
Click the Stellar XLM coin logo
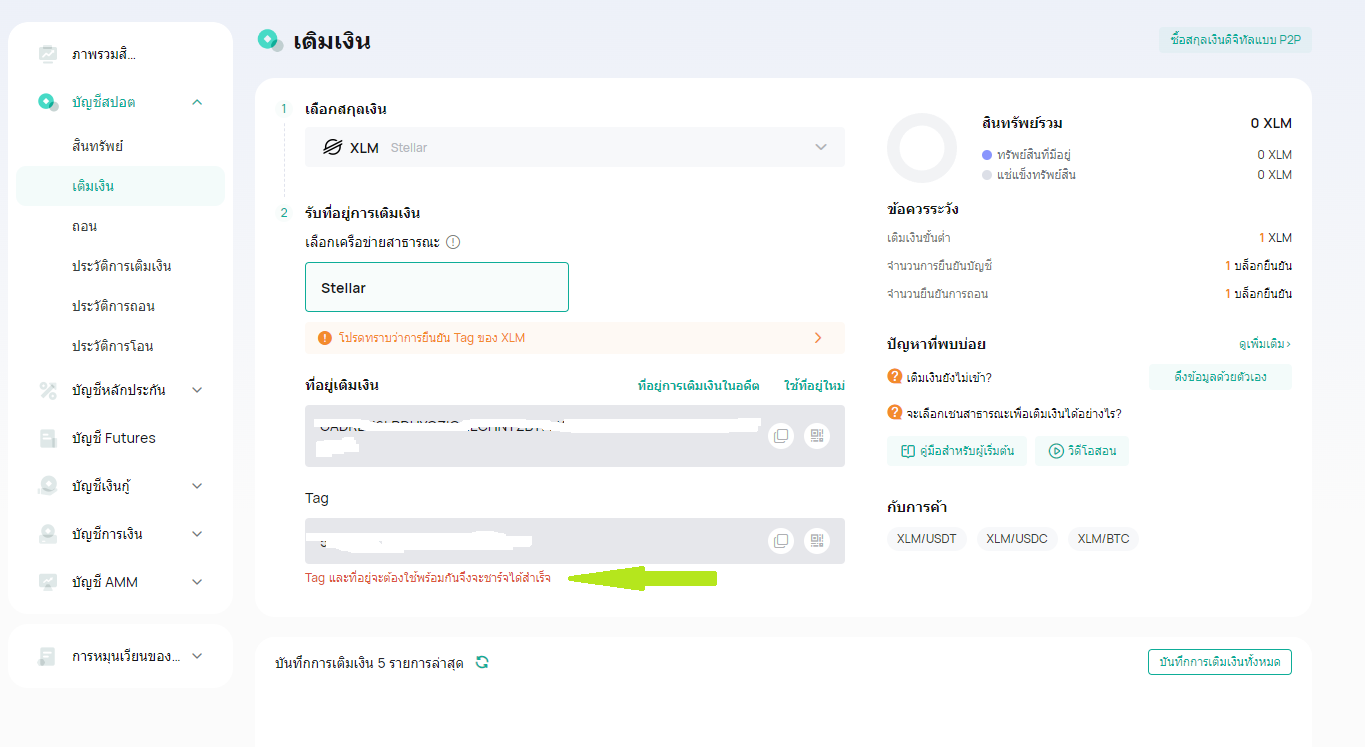[332, 147]
